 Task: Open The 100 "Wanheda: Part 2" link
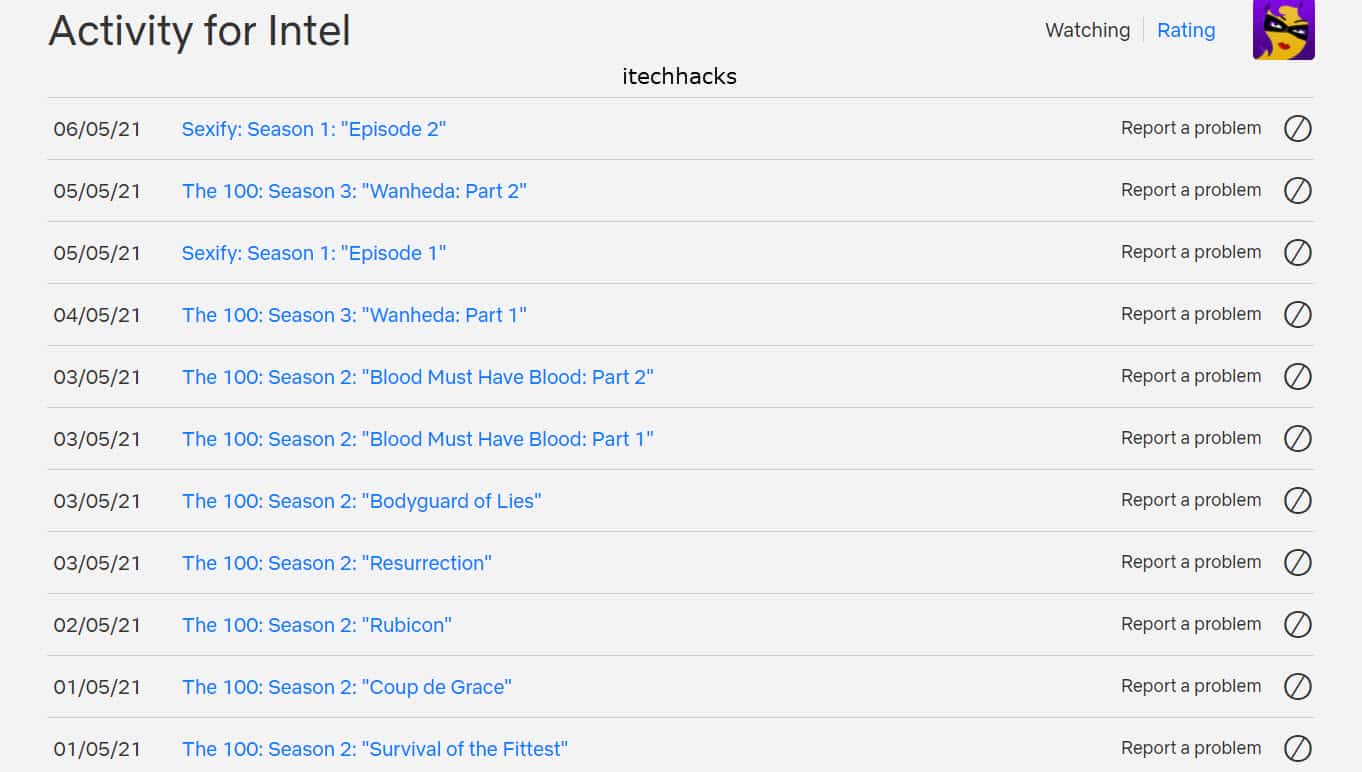354,191
